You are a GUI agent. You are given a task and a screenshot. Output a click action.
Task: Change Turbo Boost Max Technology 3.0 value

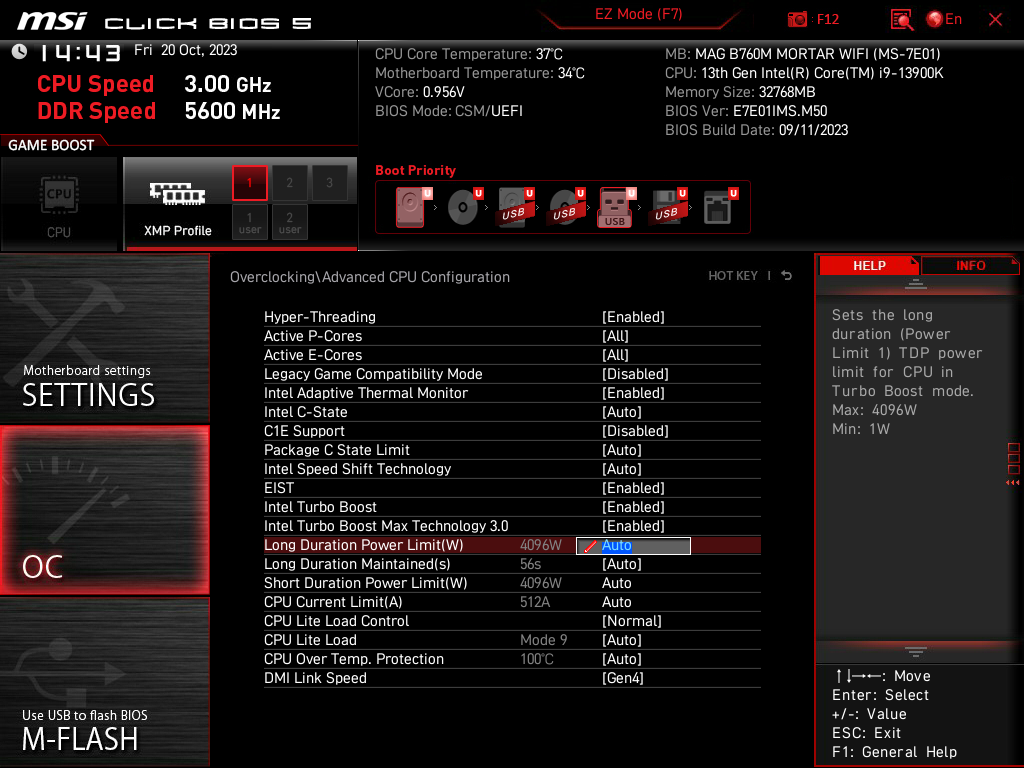point(633,525)
